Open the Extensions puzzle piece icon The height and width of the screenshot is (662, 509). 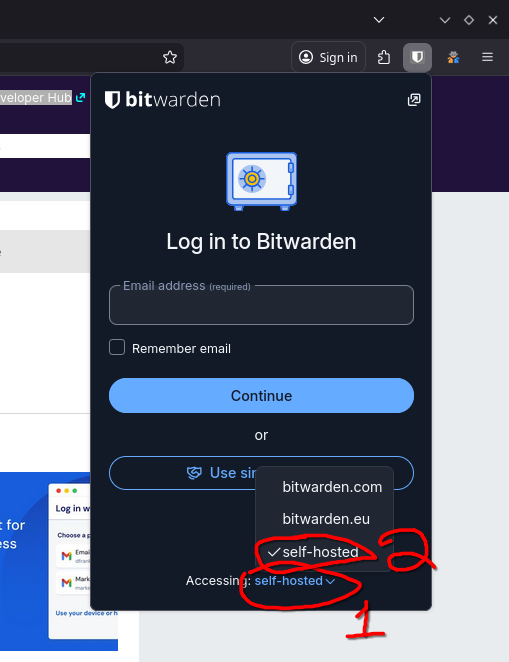(x=384, y=57)
